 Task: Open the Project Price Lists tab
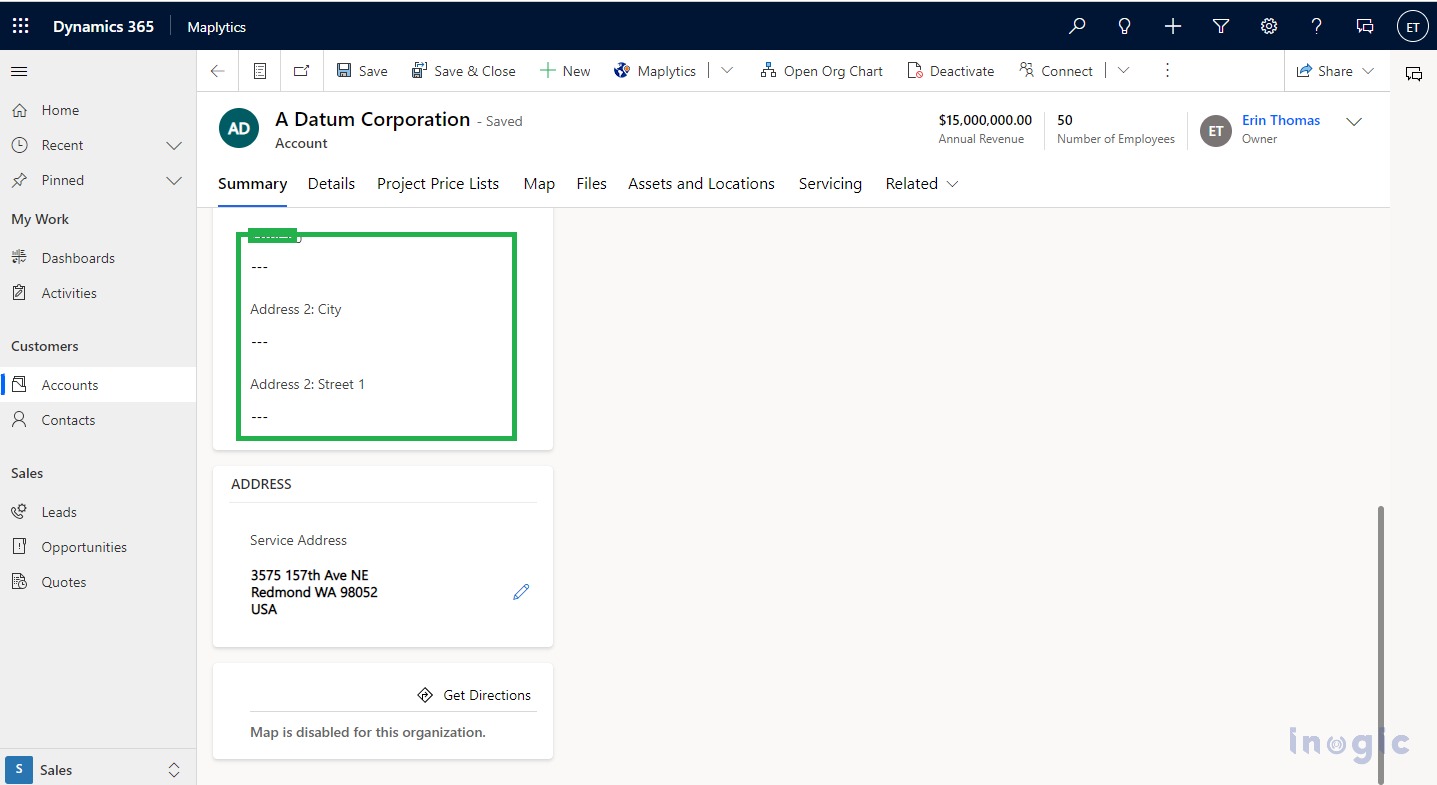pyautogui.click(x=438, y=184)
